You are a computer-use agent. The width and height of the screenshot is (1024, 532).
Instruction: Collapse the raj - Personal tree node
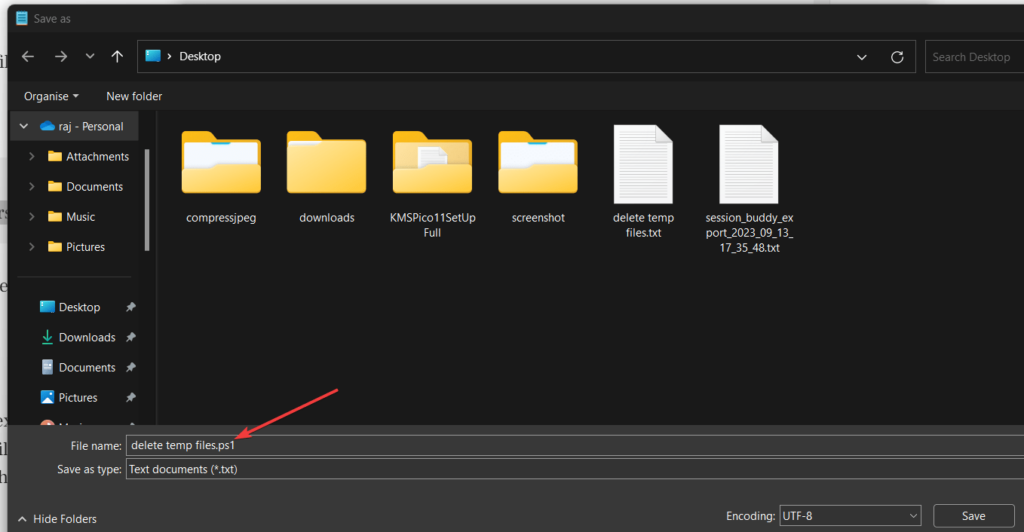24,126
